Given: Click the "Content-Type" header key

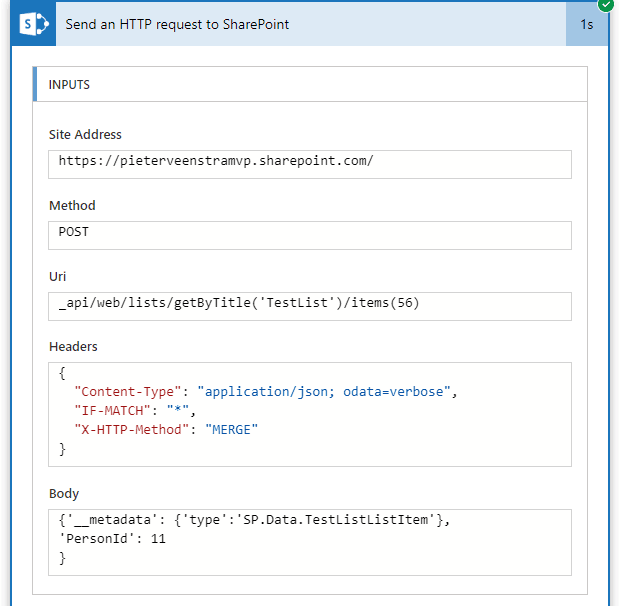Looking at the screenshot, I should [x=128, y=391].
